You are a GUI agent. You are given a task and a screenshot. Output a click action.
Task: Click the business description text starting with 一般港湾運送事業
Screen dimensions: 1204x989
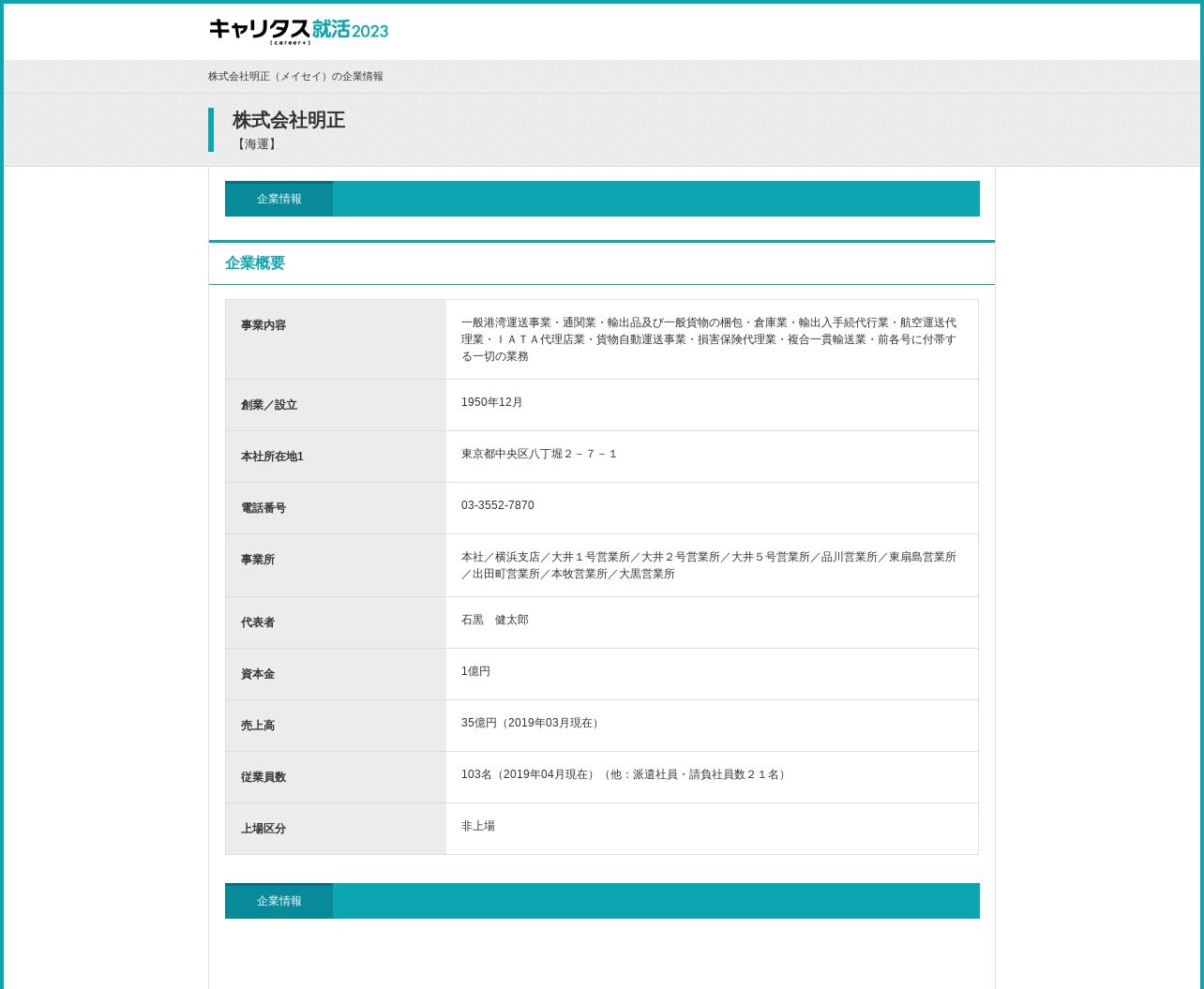point(709,339)
